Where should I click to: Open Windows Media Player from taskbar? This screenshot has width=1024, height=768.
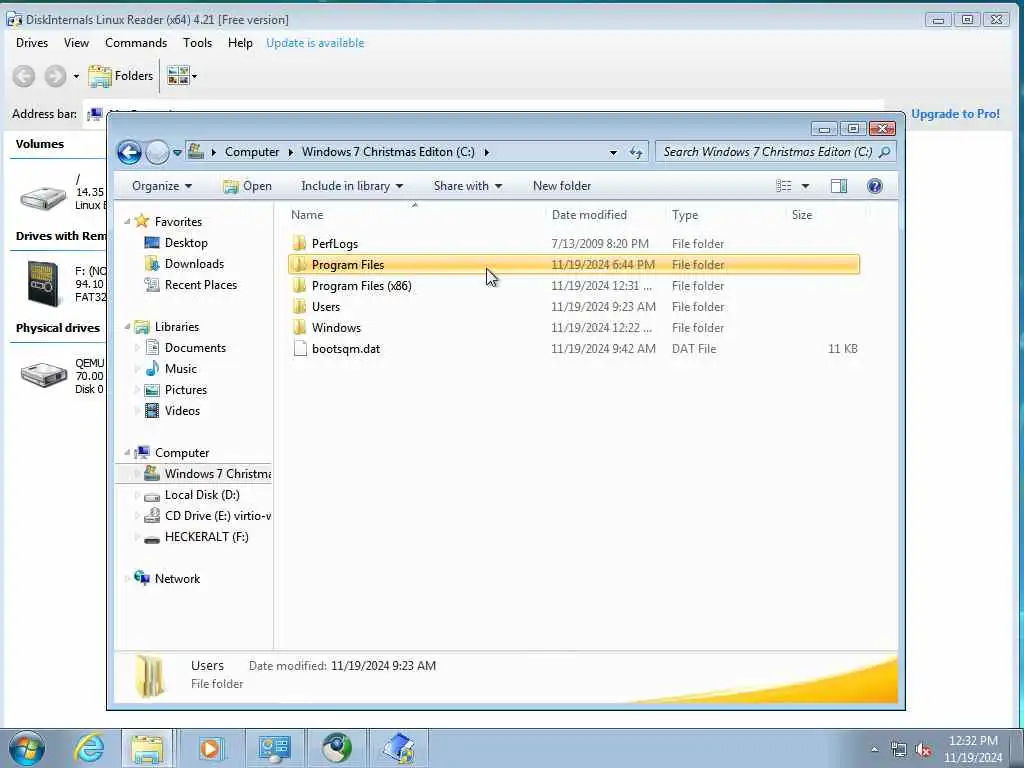(x=210, y=748)
